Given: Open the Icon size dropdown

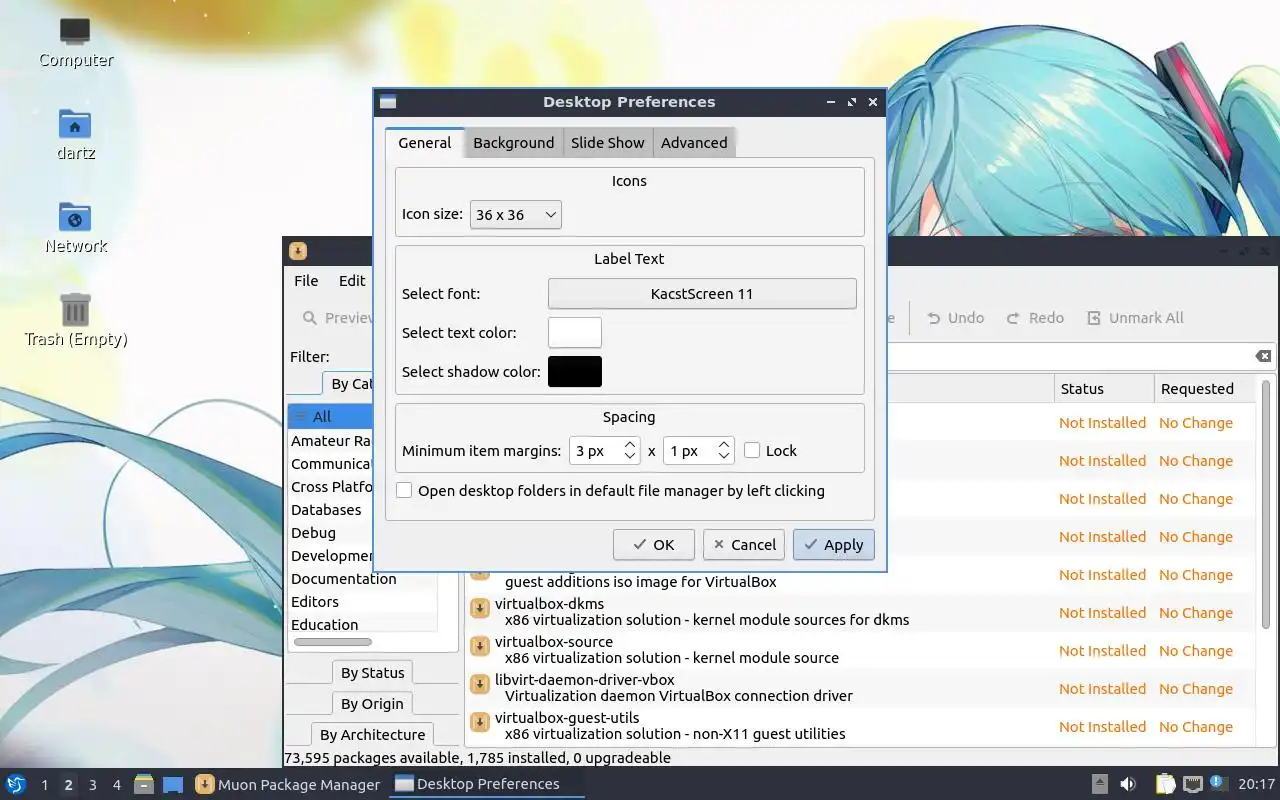Looking at the screenshot, I should 515,215.
